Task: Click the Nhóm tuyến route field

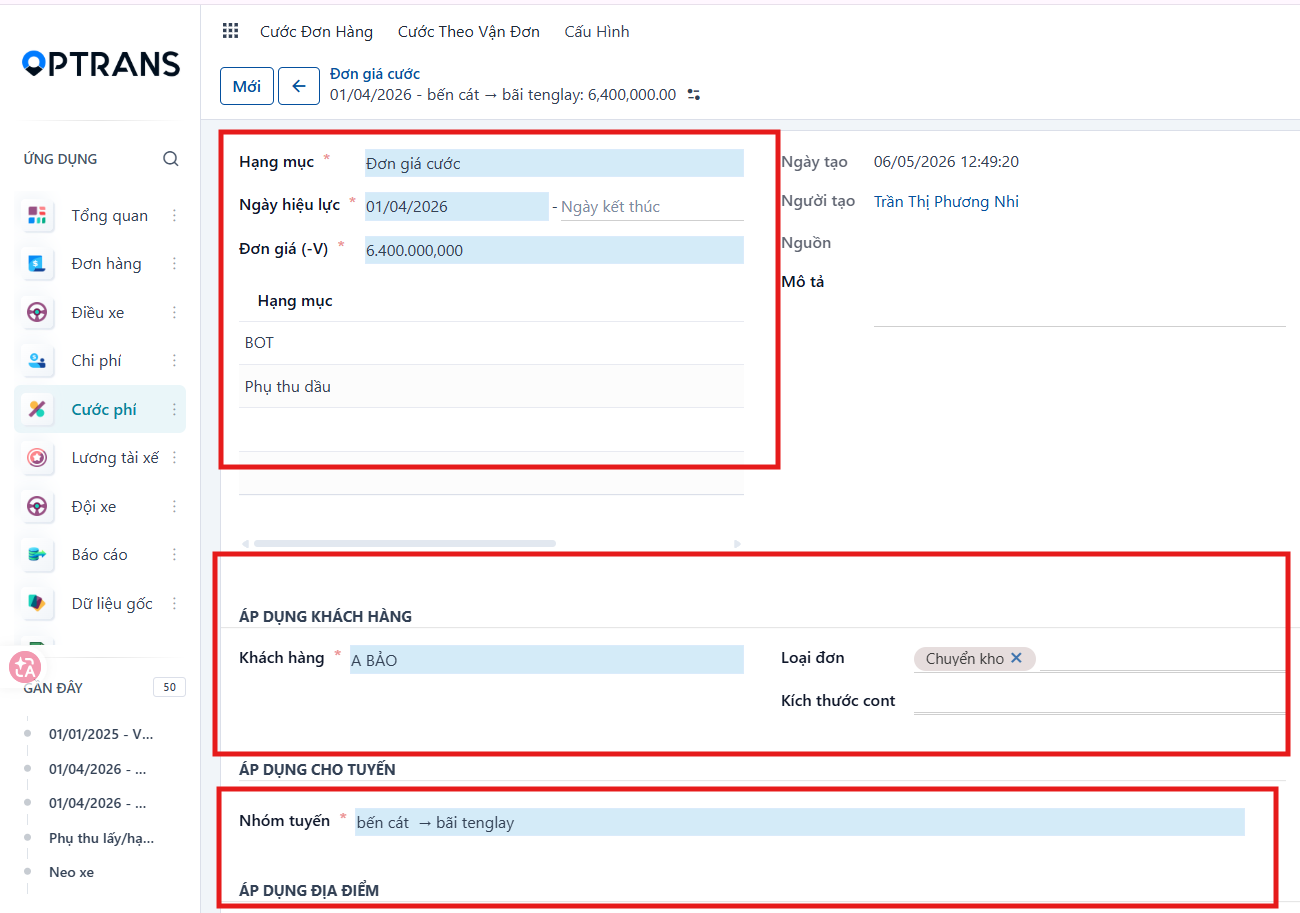Action: tap(800, 822)
